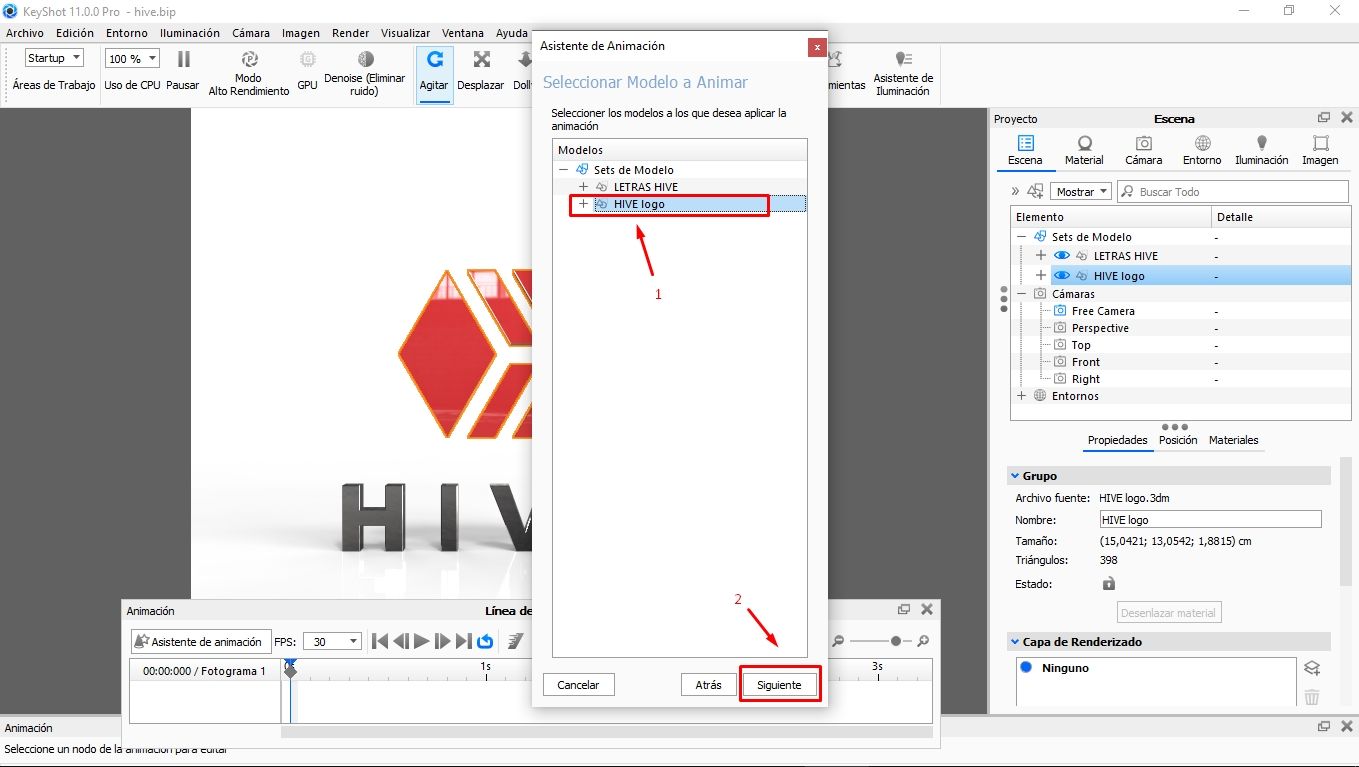Open the Edición menu
The image size is (1359, 767).
pos(75,33)
